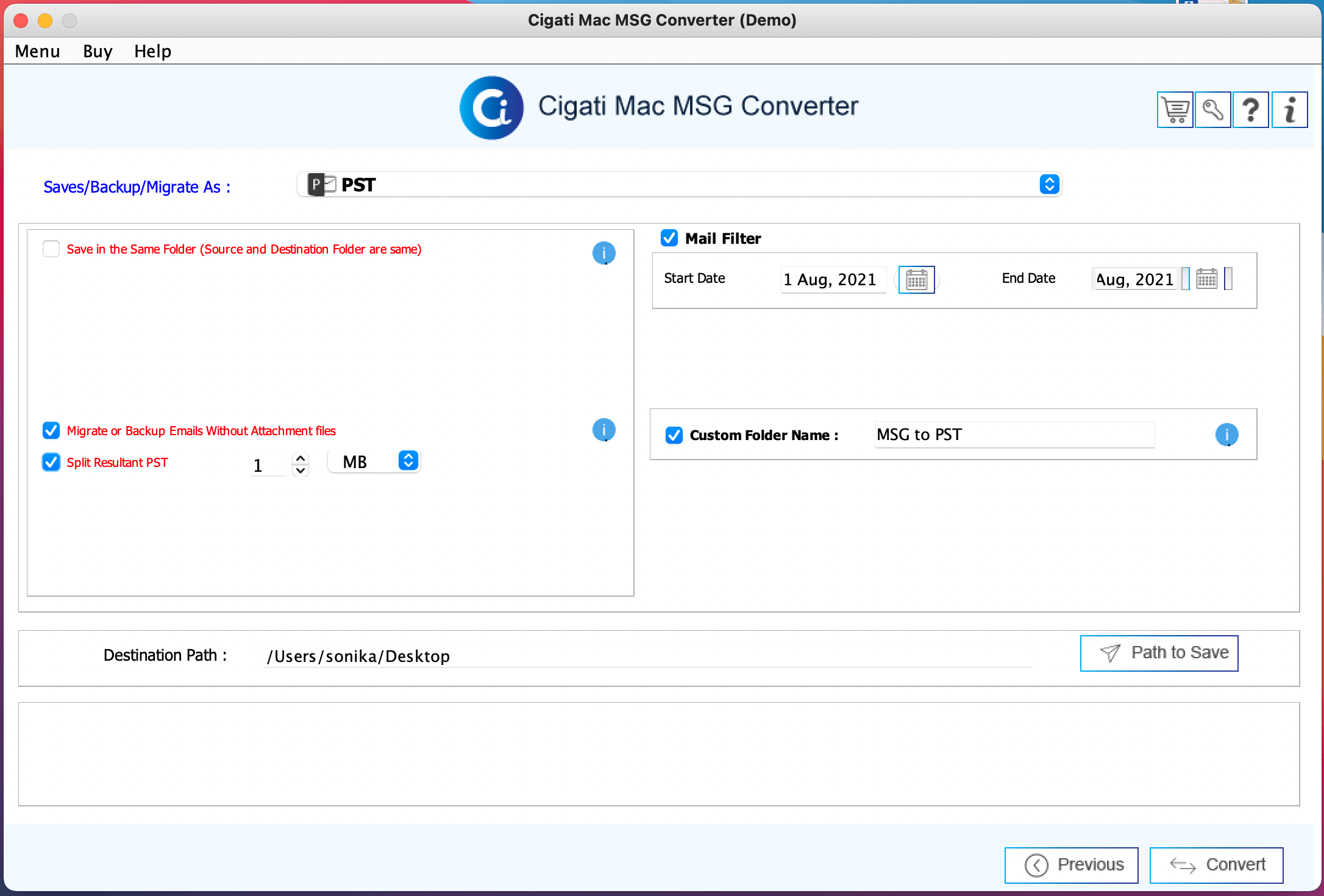Close the window with red button

[x=21, y=21]
